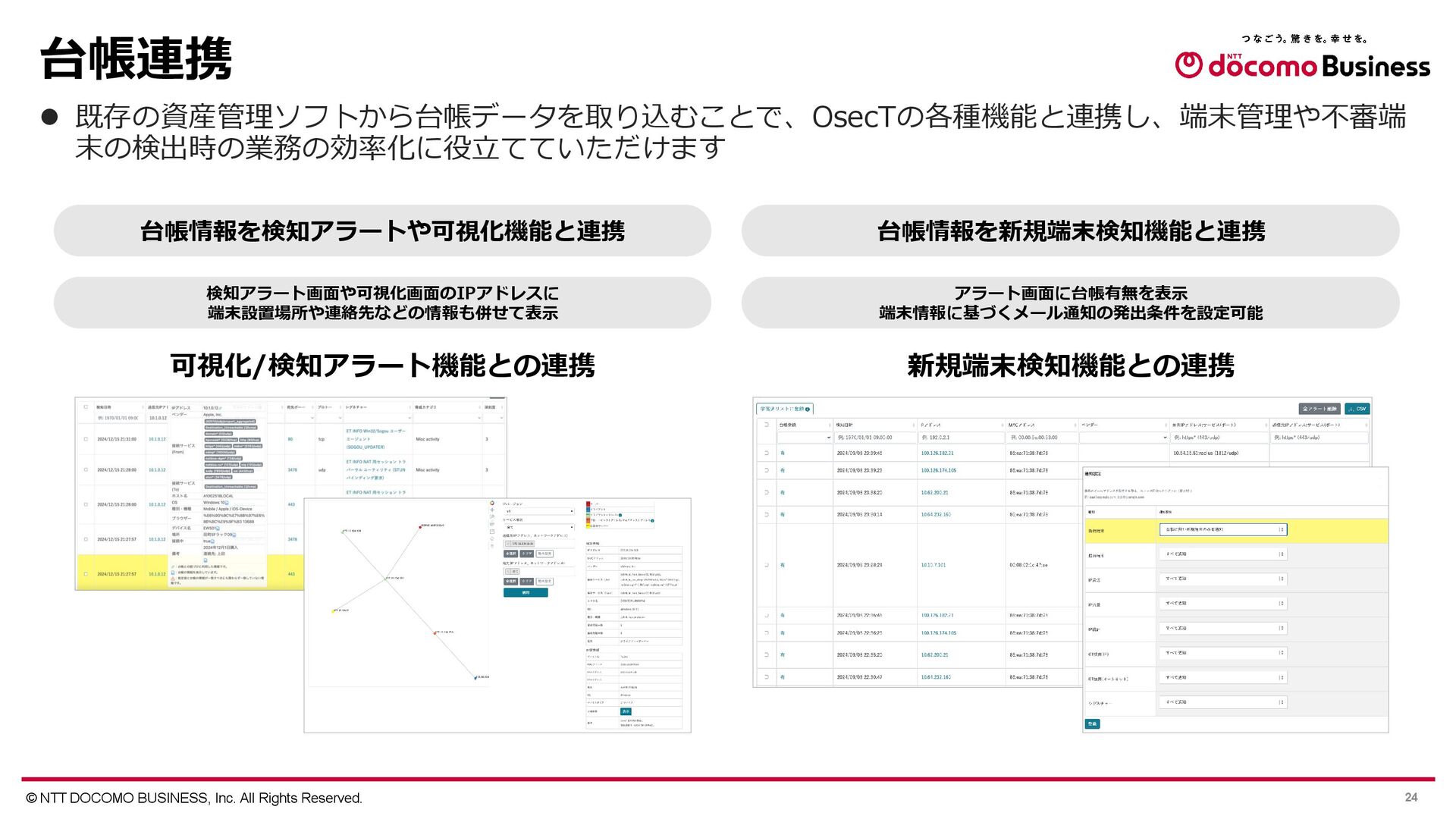Click move crosshair icon in graph toolbar

(492, 510)
